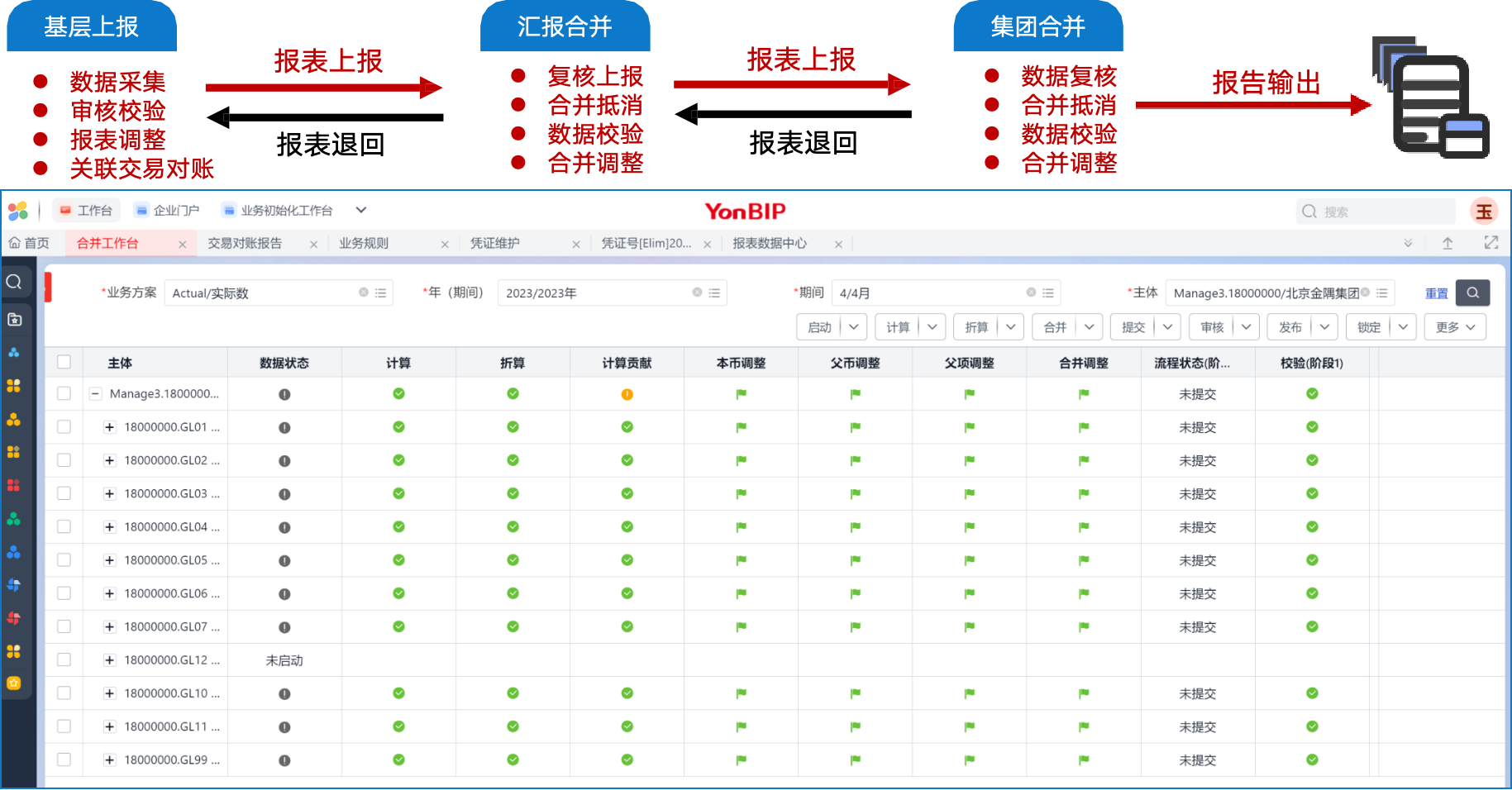1512x790 pixels.
Task: Clear the 期间 field using its clear icon
Action: tap(1031, 293)
